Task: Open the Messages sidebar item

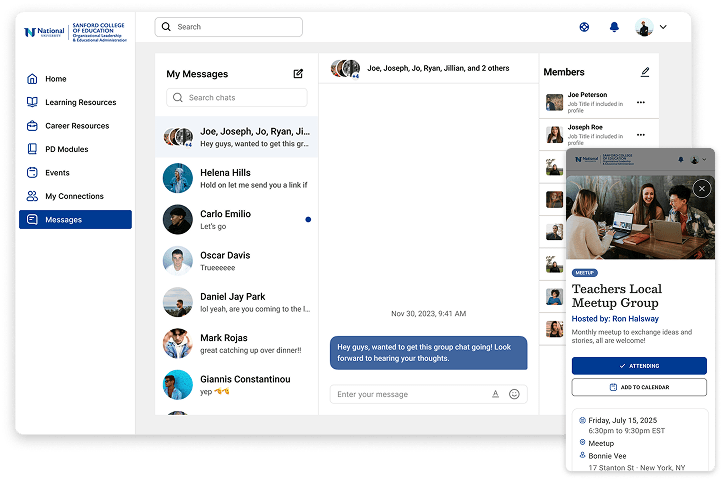Action: coord(75,220)
